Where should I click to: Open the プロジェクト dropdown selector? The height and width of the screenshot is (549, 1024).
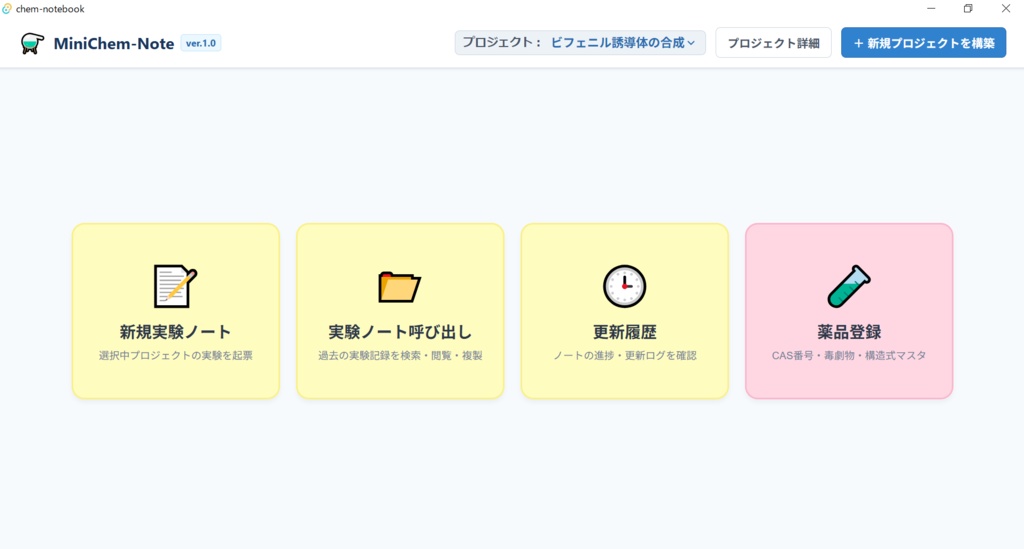pos(580,43)
